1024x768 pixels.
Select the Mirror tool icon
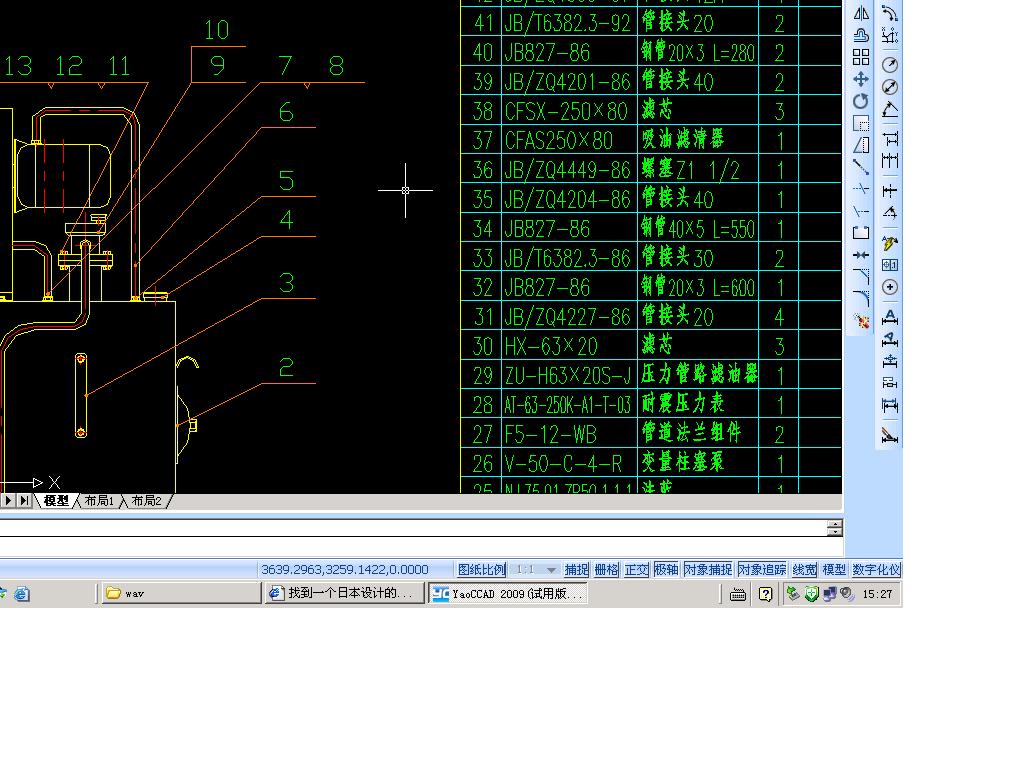[x=861, y=14]
